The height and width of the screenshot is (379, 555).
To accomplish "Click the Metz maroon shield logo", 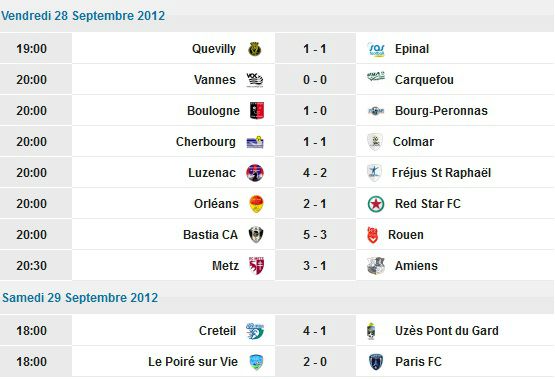I will (256, 266).
